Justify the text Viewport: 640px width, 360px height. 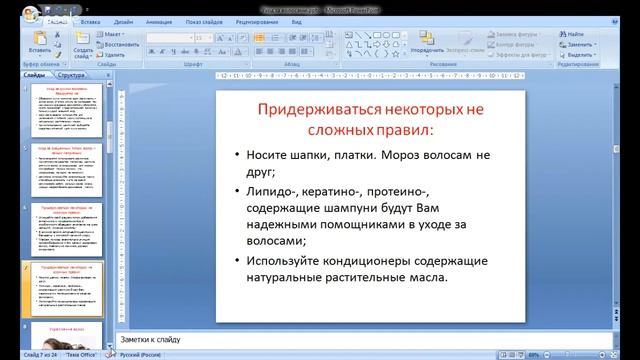[x=292, y=51]
